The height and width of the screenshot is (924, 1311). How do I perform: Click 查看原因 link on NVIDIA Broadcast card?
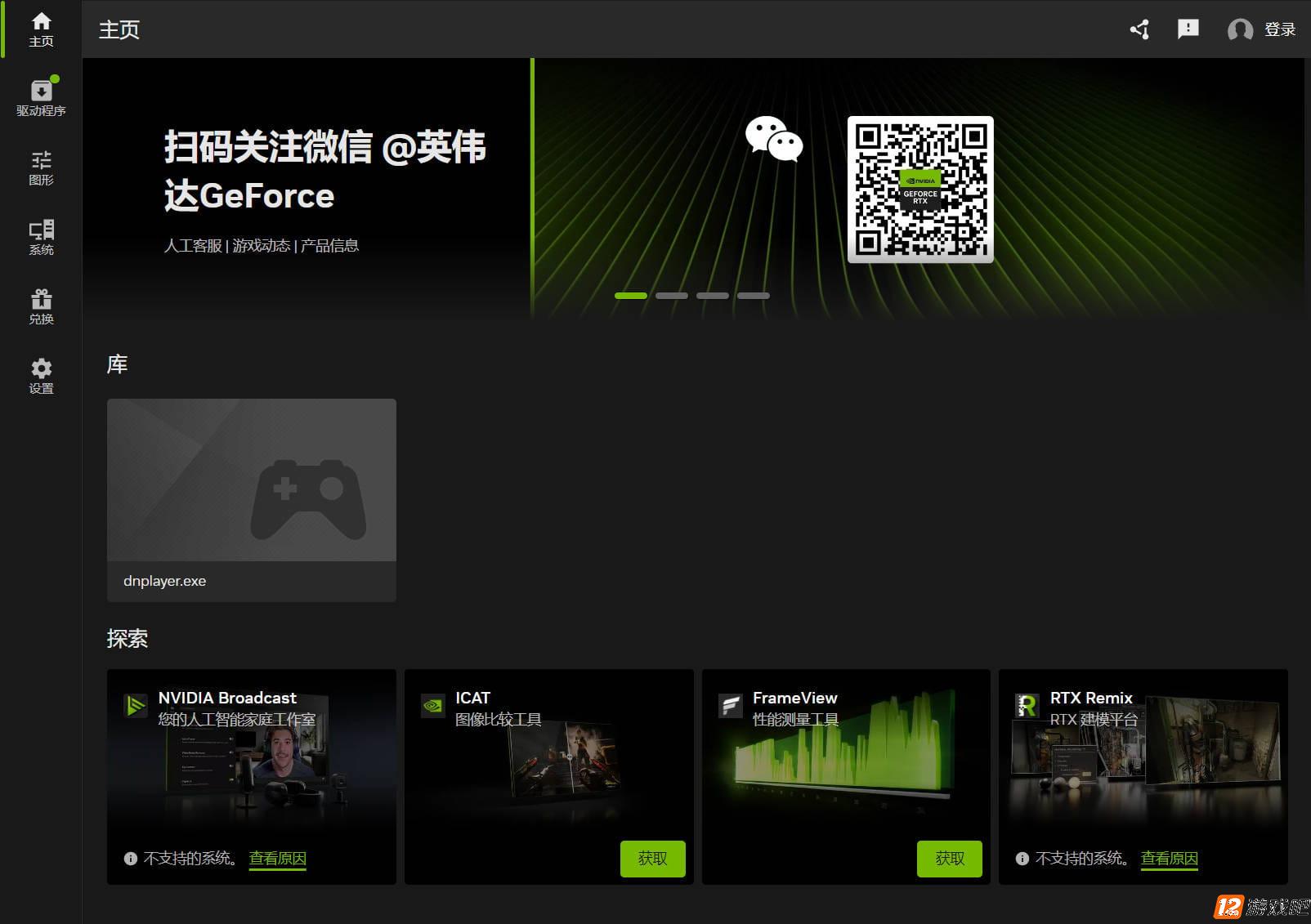tap(278, 859)
